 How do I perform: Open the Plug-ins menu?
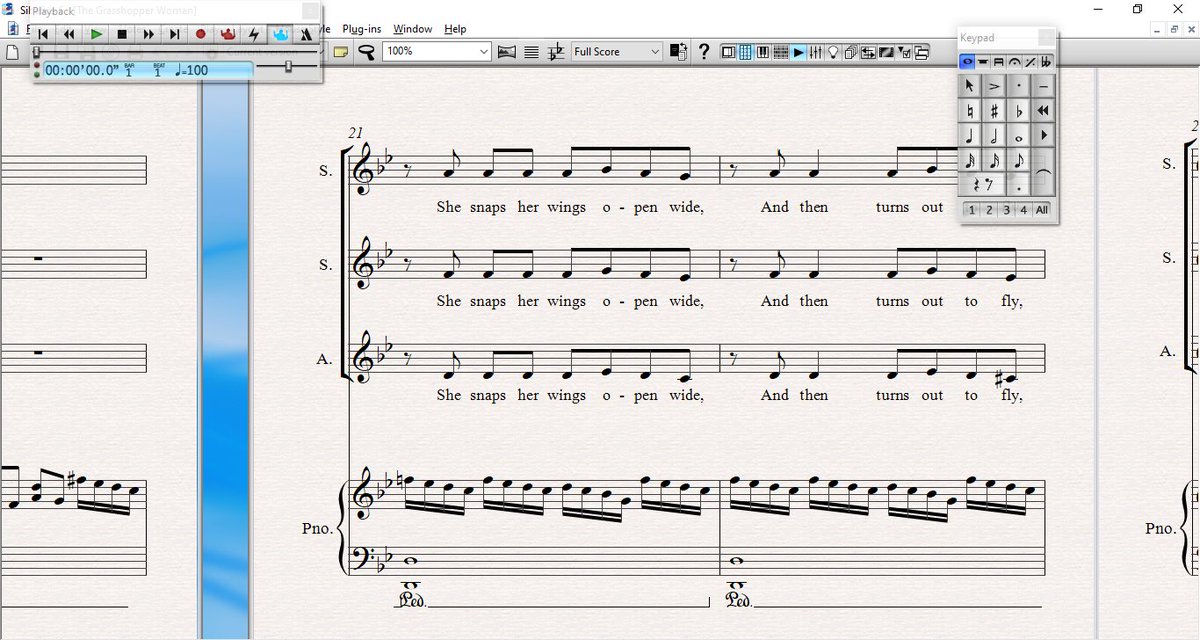(362, 29)
